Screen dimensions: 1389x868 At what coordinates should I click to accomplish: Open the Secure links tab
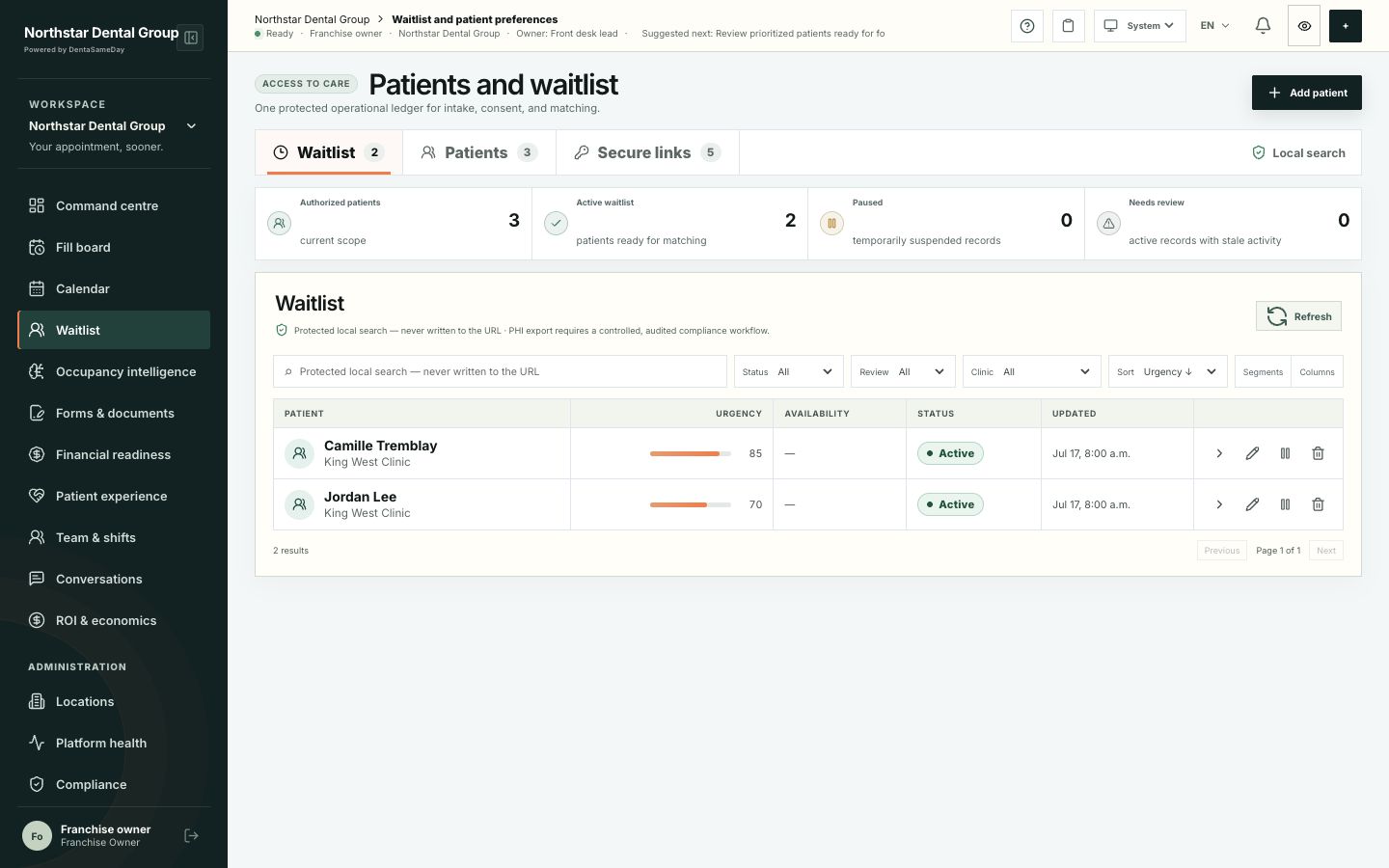point(647,152)
